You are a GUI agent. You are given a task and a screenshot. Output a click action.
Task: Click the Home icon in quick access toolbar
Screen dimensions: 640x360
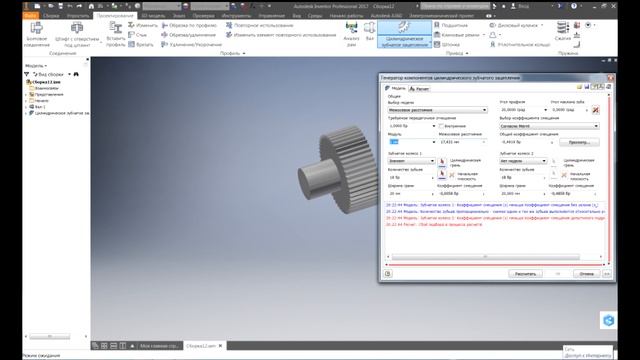[91, 6]
